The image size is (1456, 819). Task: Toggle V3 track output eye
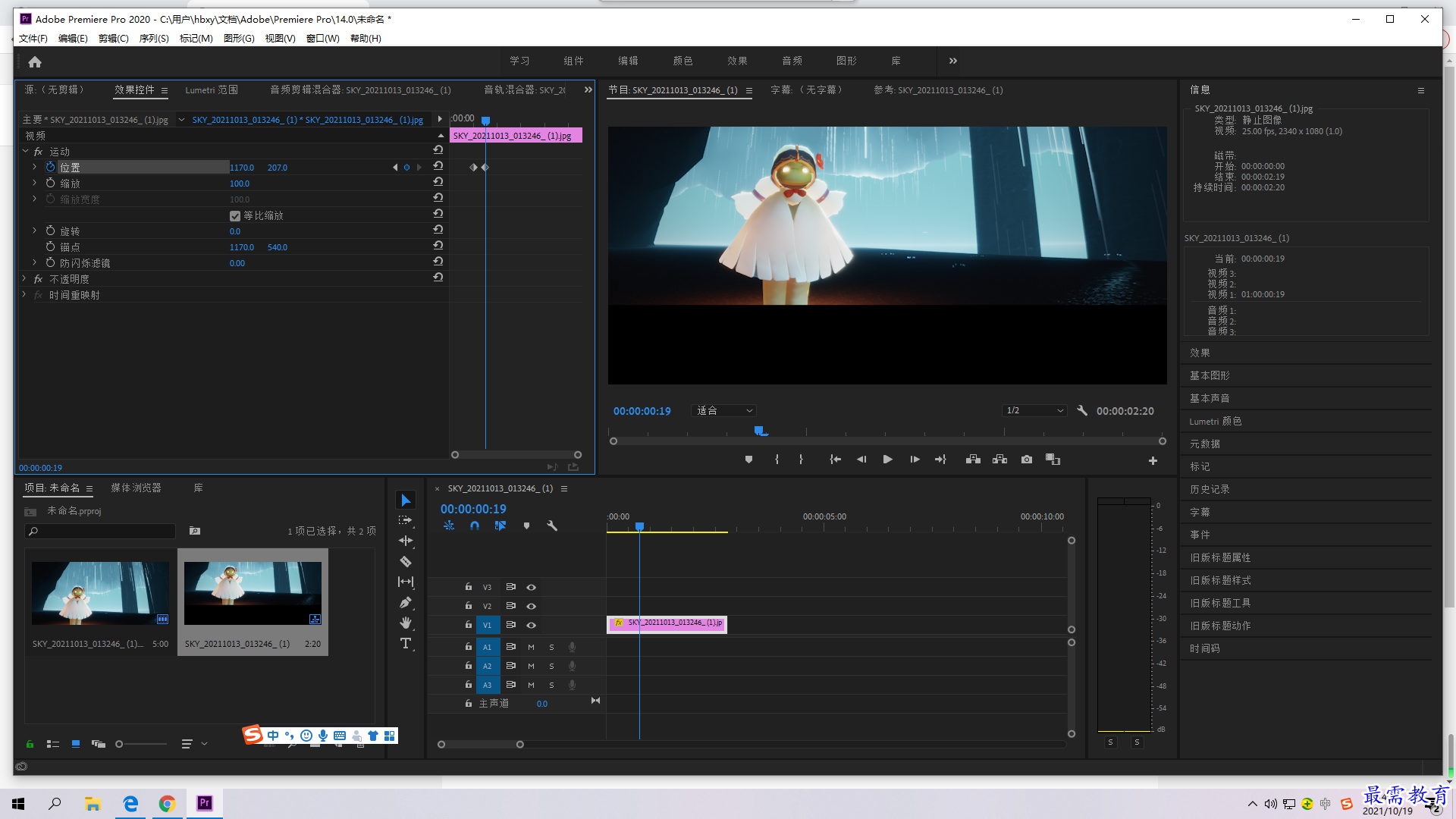(531, 587)
